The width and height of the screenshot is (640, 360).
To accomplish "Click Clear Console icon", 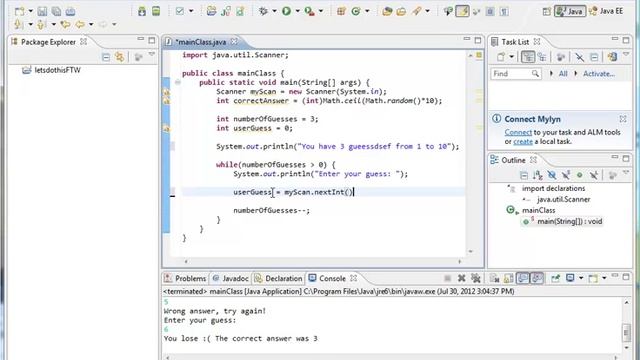I will (495, 278).
